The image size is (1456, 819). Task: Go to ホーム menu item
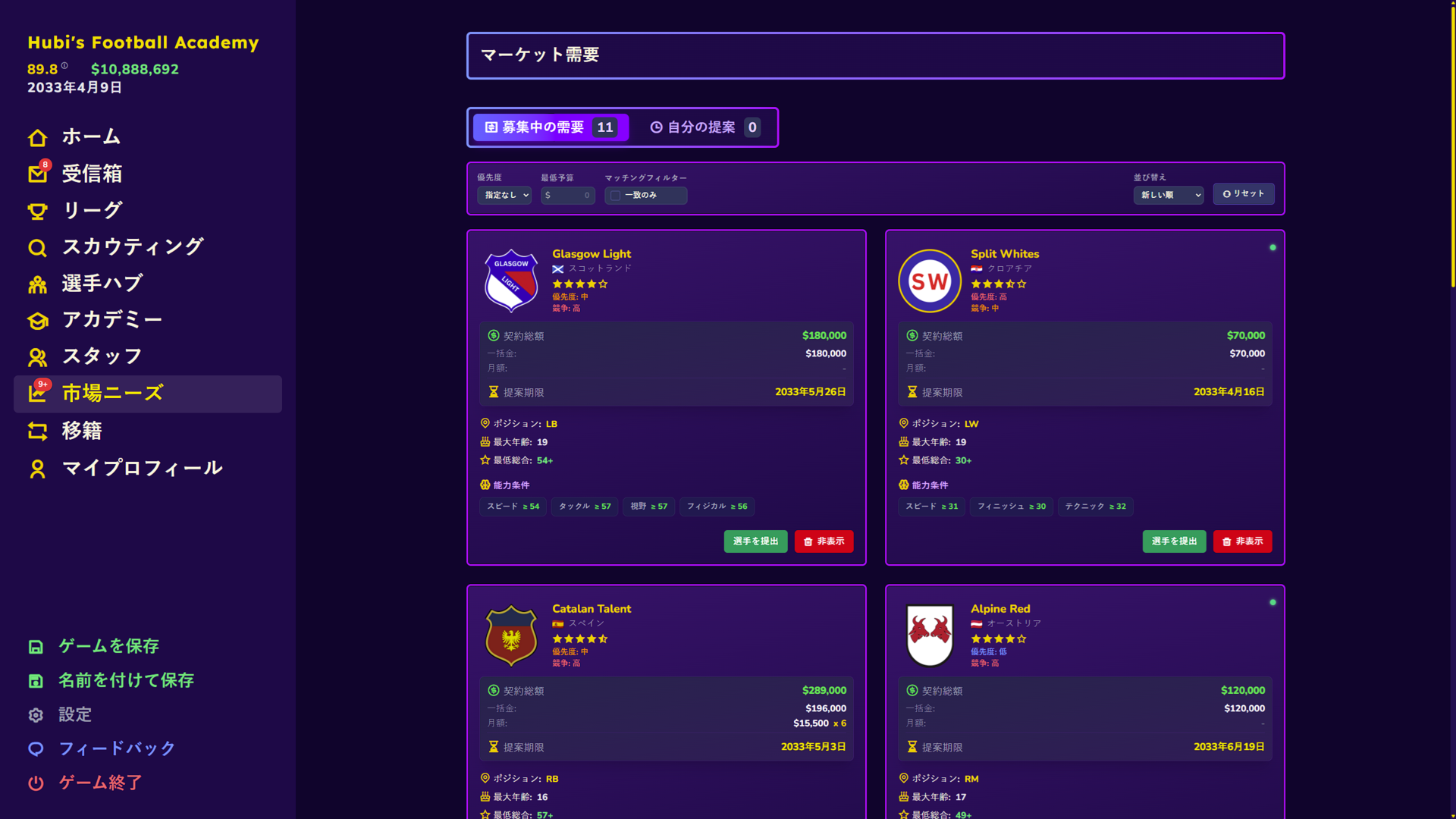(x=148, y=137)
